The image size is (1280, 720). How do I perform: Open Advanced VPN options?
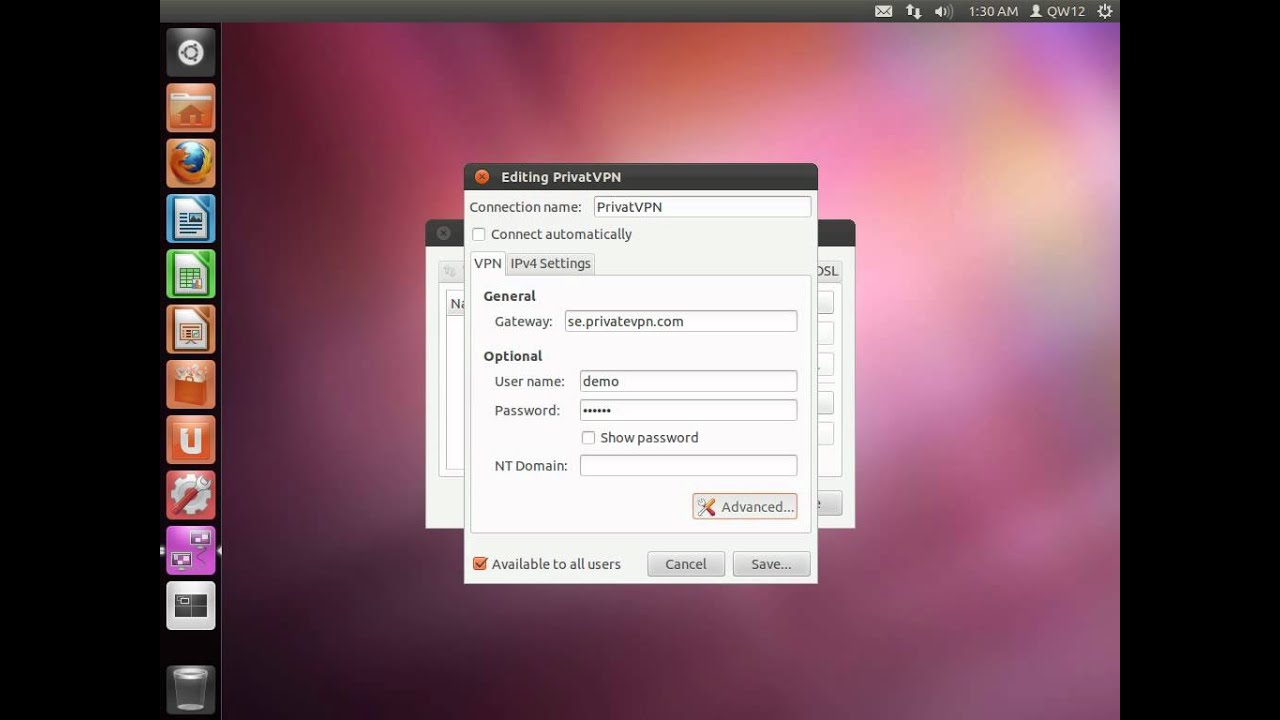coord(744,507)
